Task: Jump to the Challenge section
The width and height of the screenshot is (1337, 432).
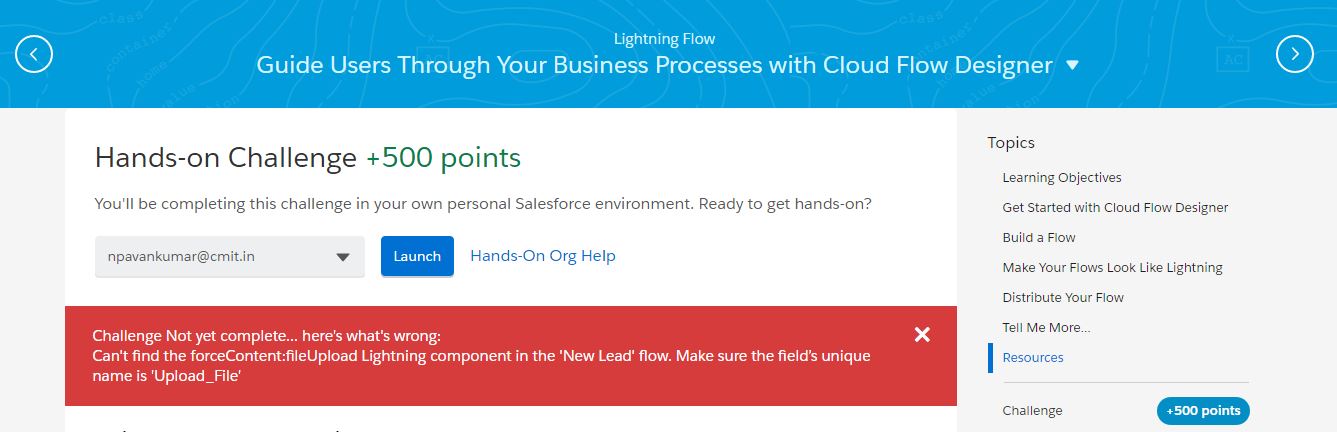Action: point(1033,411)
